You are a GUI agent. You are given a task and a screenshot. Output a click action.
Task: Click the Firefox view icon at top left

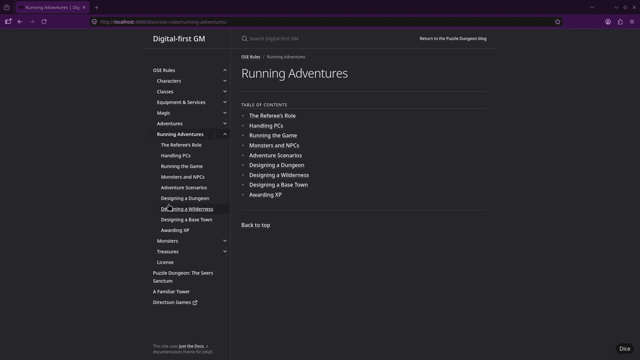pos(7,7)
